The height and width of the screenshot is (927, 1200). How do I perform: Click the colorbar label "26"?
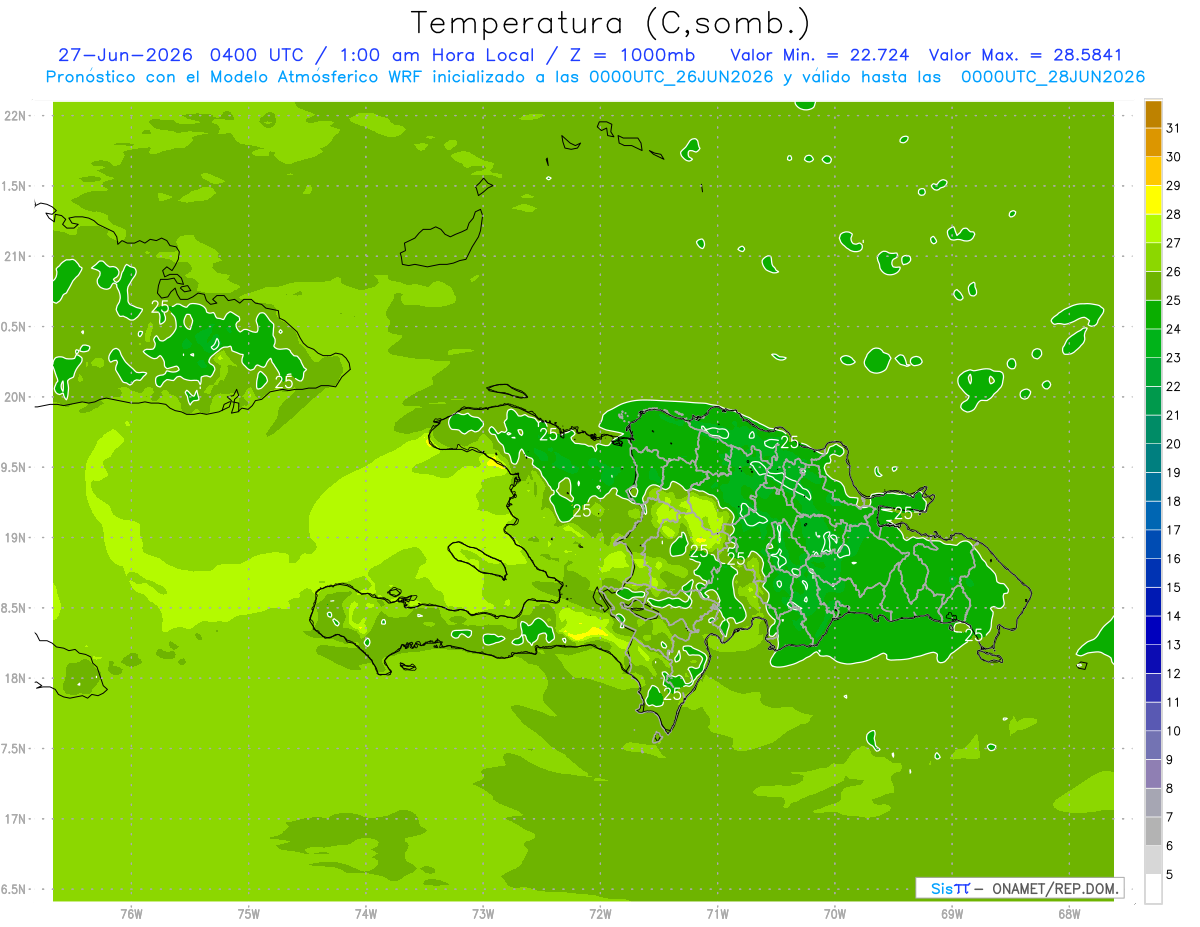click(1173, 272)
